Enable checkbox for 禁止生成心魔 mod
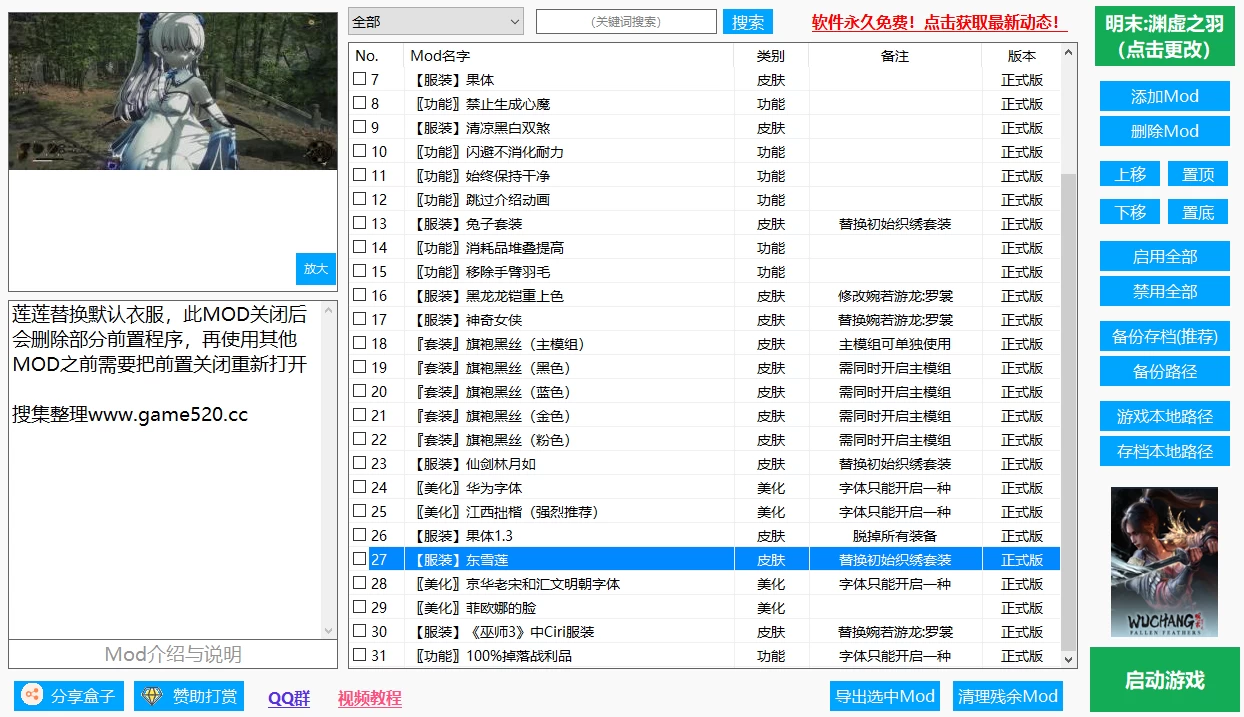This screenshot has height=717, width=1244. click(x=359, y=103)
